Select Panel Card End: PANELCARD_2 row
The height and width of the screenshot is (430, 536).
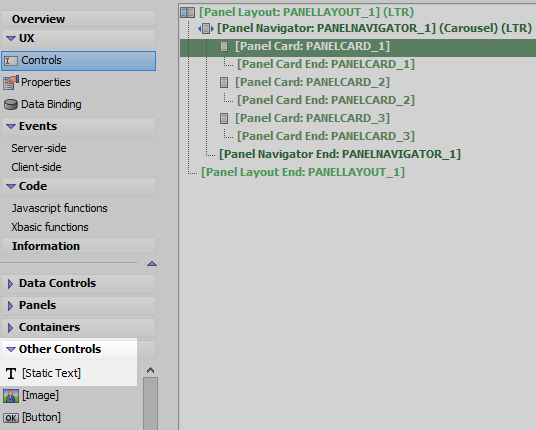click(326, 100)
